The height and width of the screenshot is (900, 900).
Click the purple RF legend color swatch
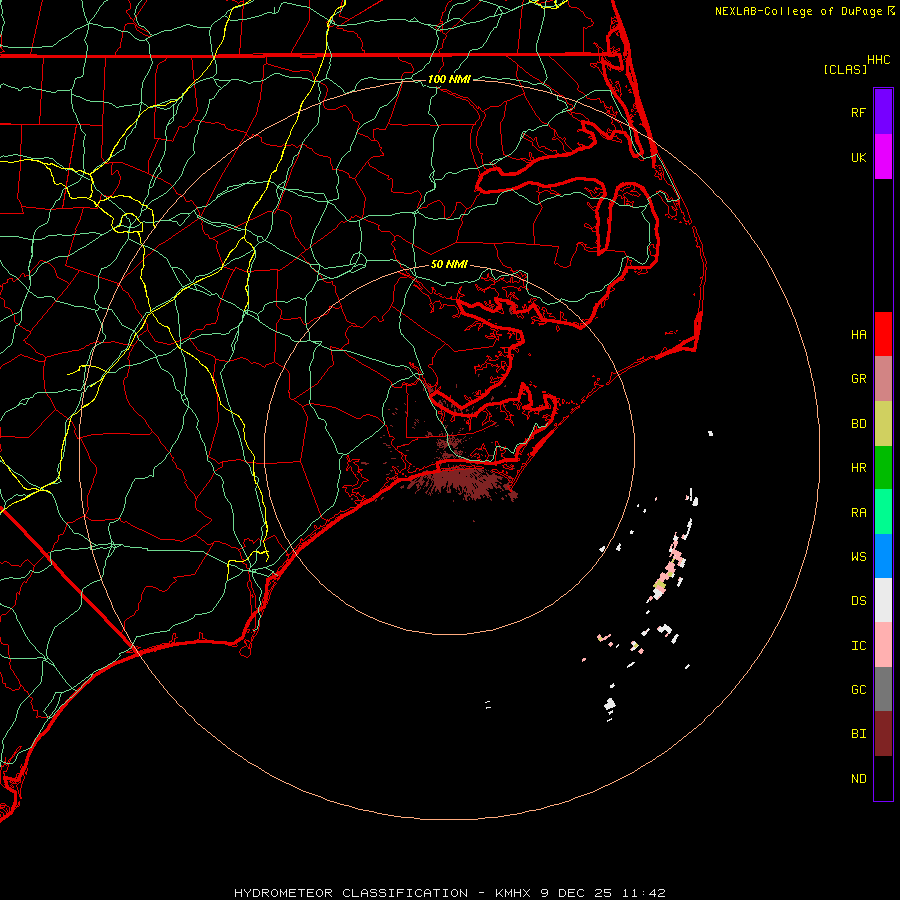click(883, 112)
